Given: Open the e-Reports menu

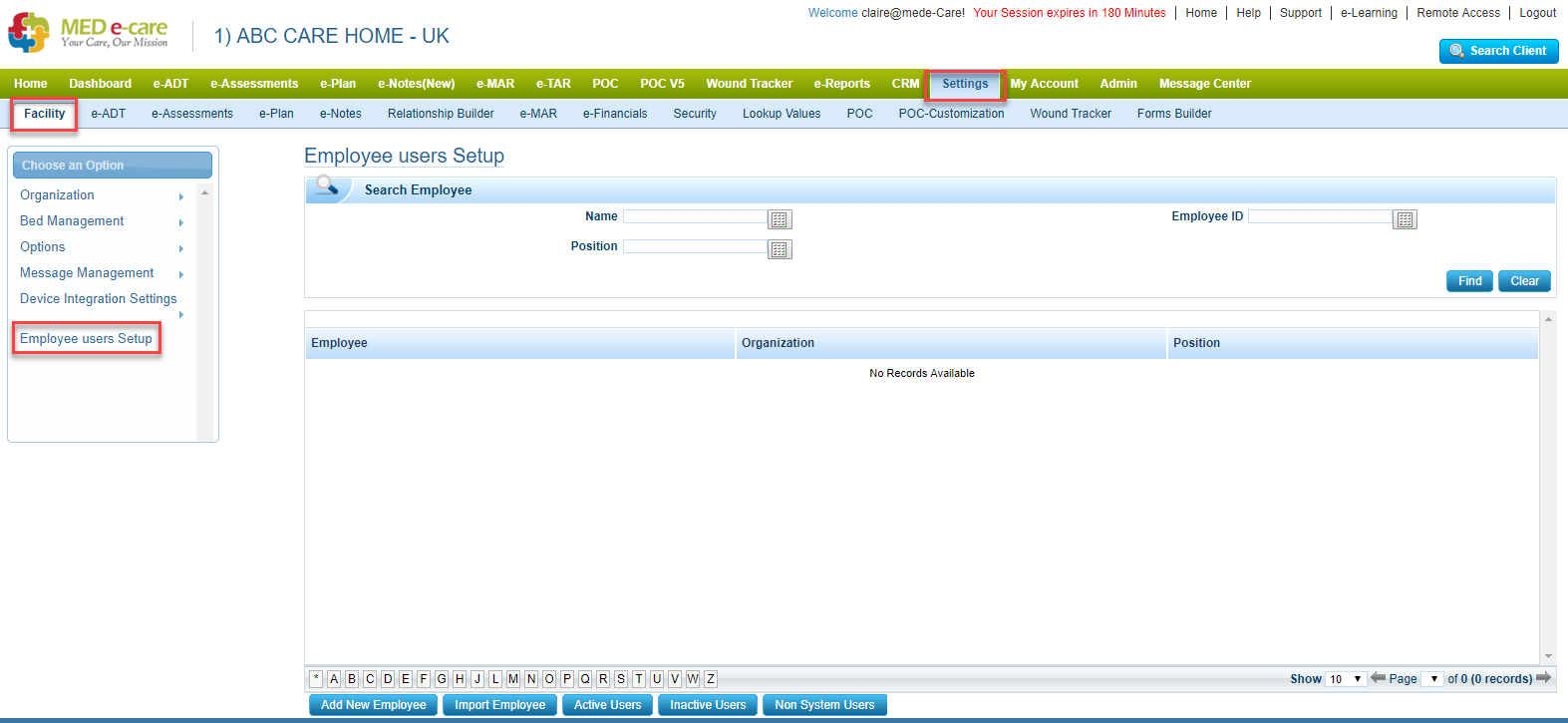Looking at the screenshot, I should coord(841,84).
